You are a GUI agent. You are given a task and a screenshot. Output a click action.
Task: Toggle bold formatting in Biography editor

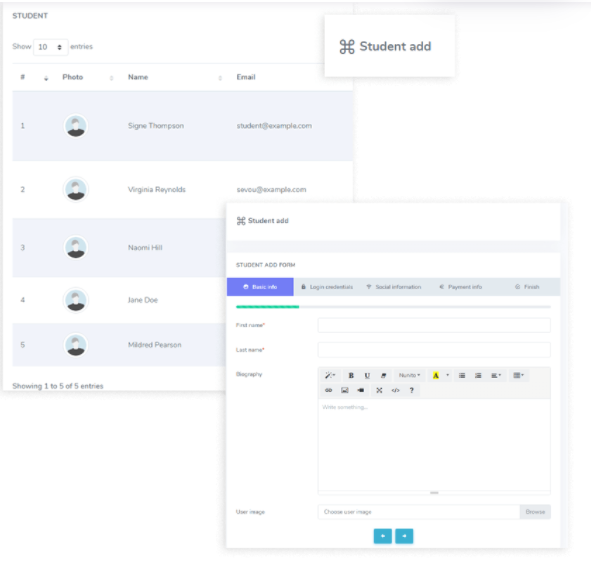click(x=351, y=375)
